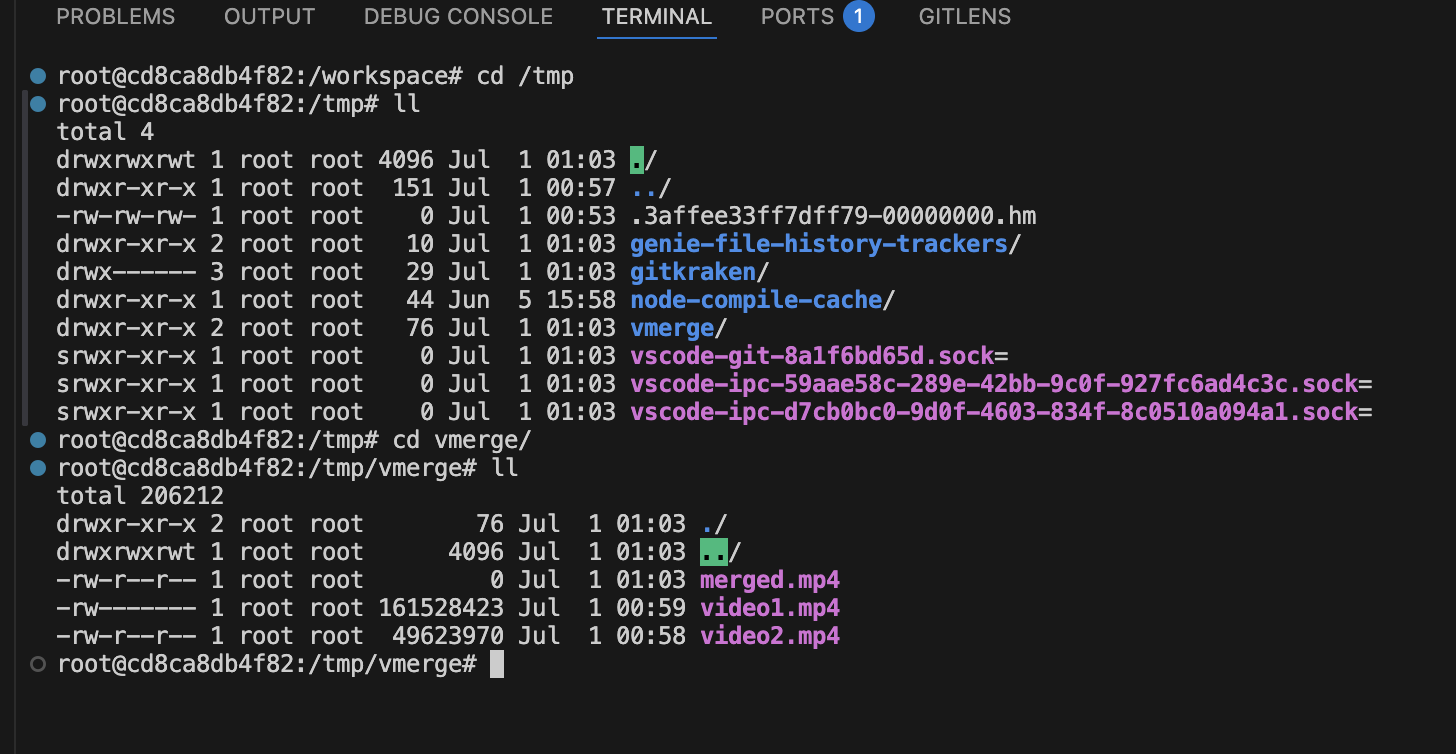This screenshot has height=754, width=1456.
Task: Click merged.mp4 file name
Action: click(x=770, y=580)
